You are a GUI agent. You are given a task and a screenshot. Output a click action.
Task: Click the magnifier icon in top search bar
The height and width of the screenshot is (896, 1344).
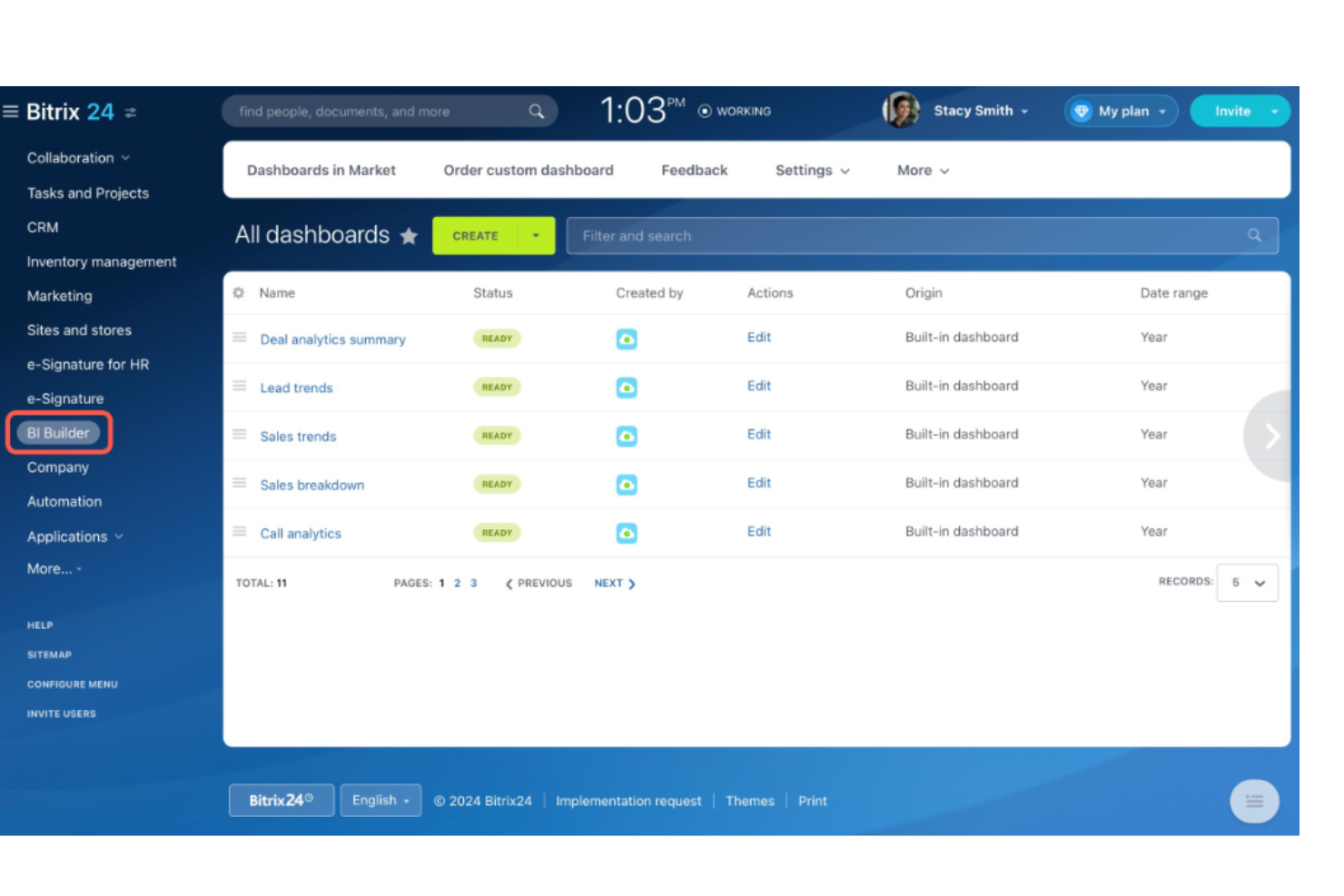point(537,112)
